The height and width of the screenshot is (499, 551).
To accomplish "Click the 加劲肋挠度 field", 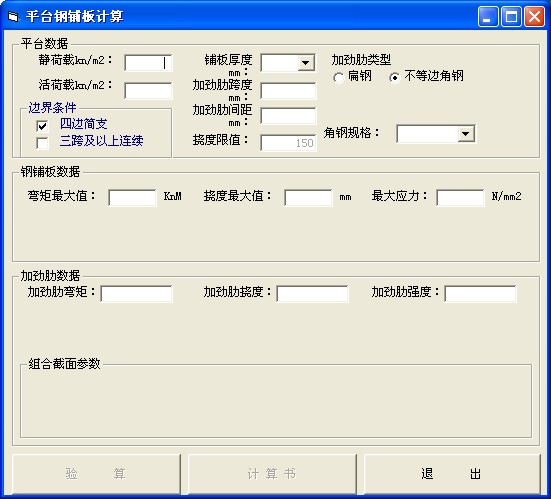I will pos(312,293).
